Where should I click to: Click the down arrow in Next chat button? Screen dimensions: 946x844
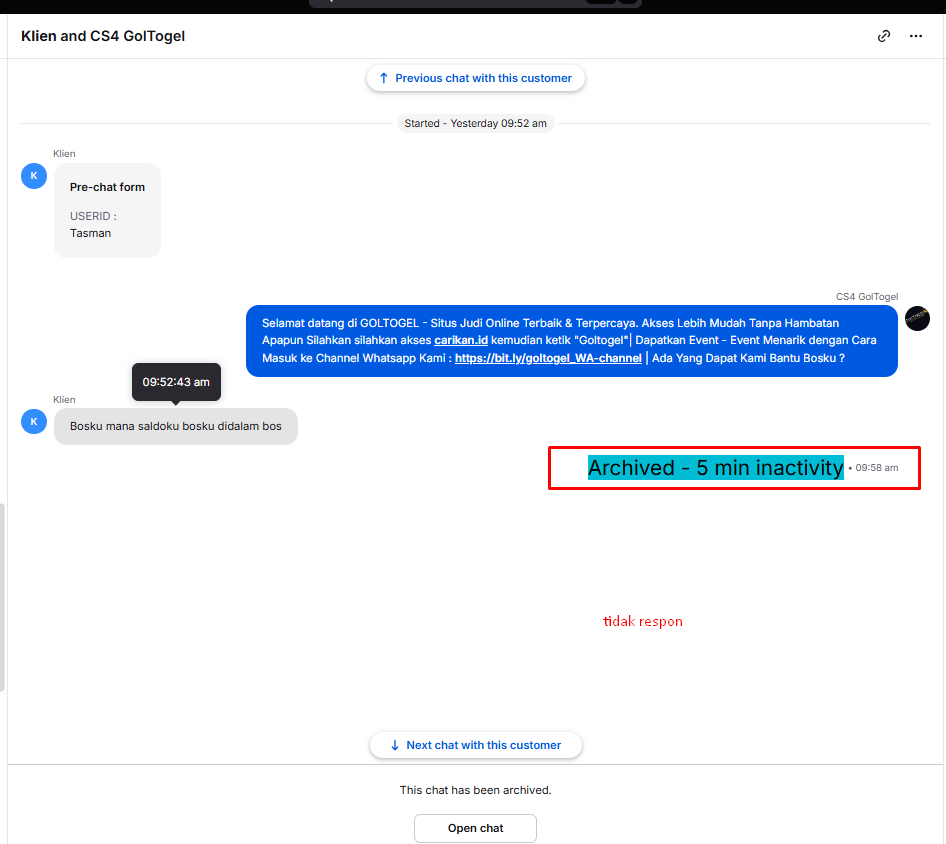395,745
